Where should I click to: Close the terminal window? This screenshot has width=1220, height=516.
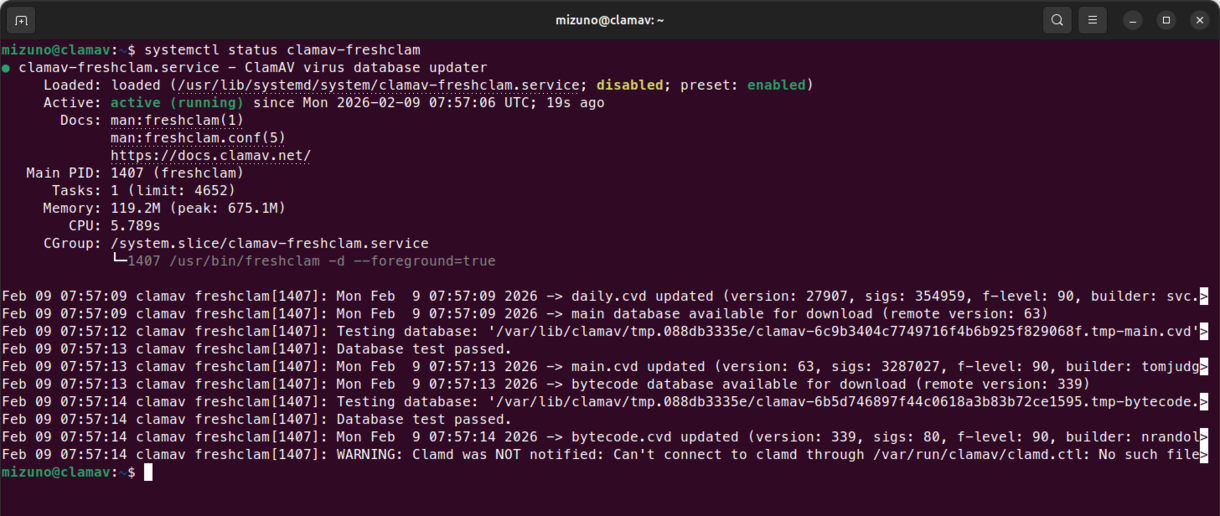tap(1198, 20)
